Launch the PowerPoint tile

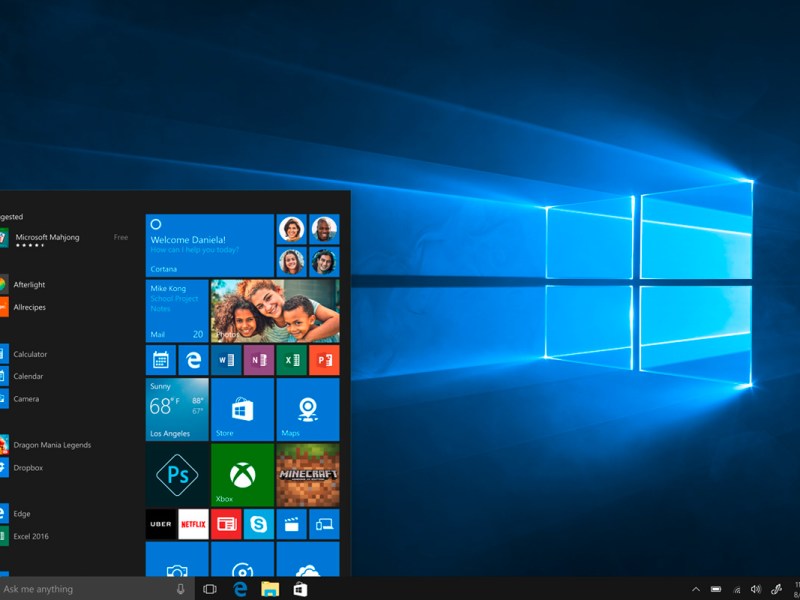(324, 360)
